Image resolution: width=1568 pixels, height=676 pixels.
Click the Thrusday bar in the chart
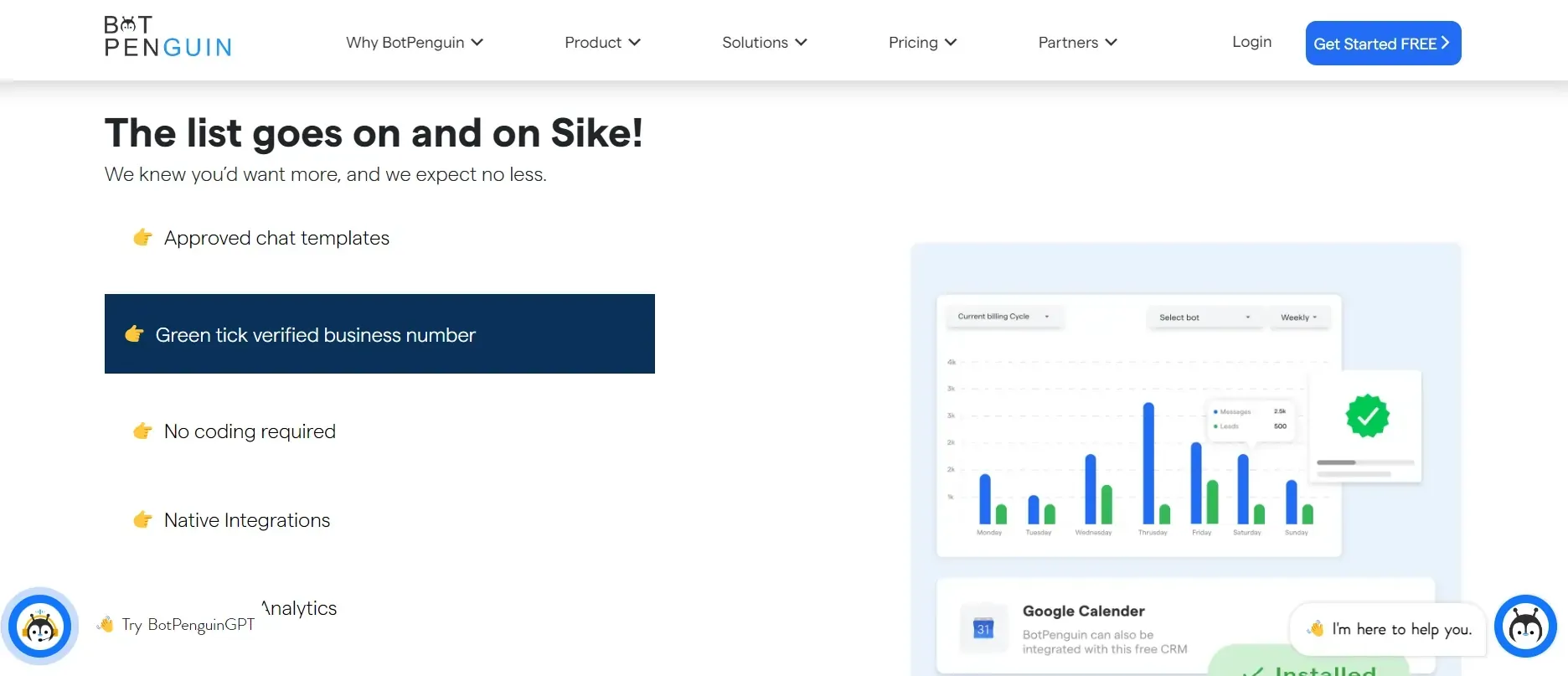pos(1148,463)
